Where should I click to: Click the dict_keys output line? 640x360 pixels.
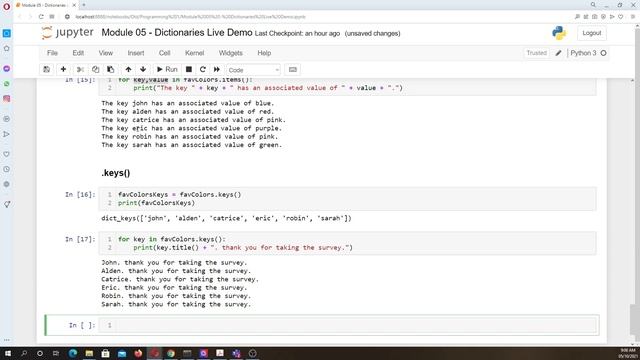click(x=226, y=218)
